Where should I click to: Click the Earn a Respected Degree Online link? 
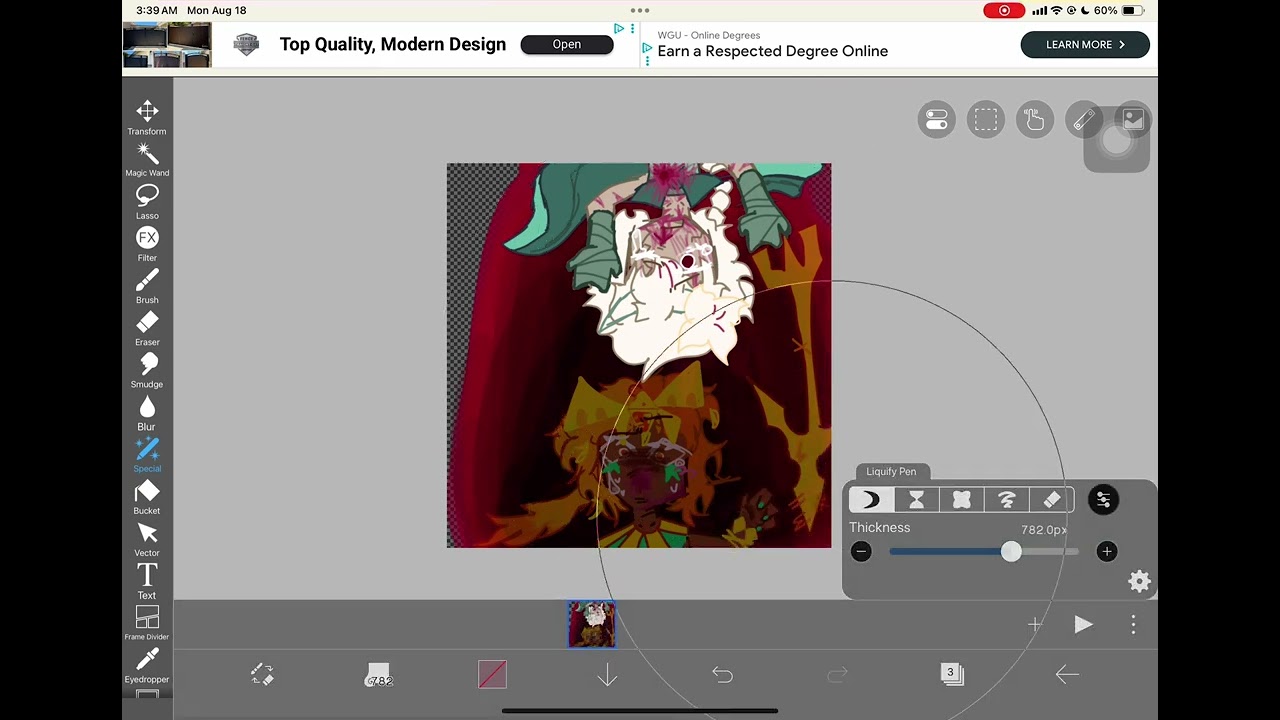773,51
